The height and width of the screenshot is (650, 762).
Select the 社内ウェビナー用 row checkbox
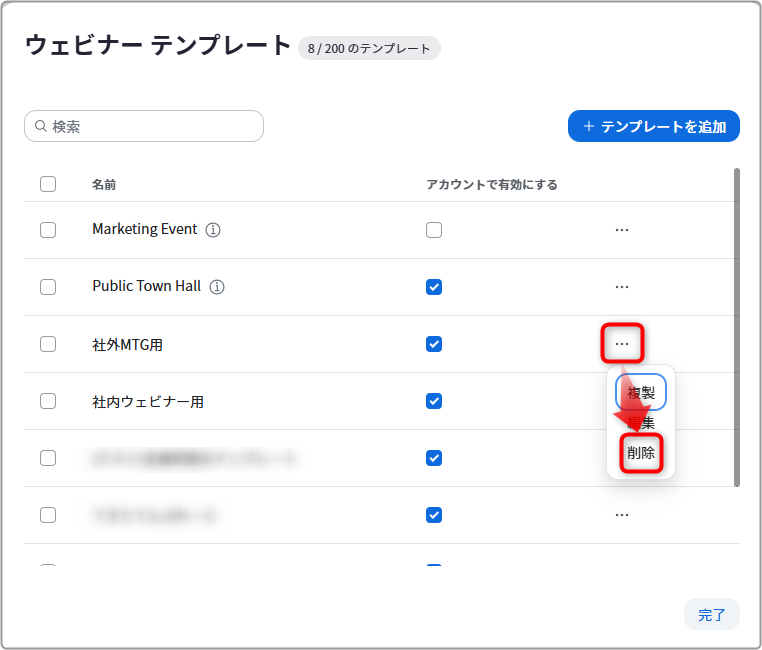(x=48, y=401)
